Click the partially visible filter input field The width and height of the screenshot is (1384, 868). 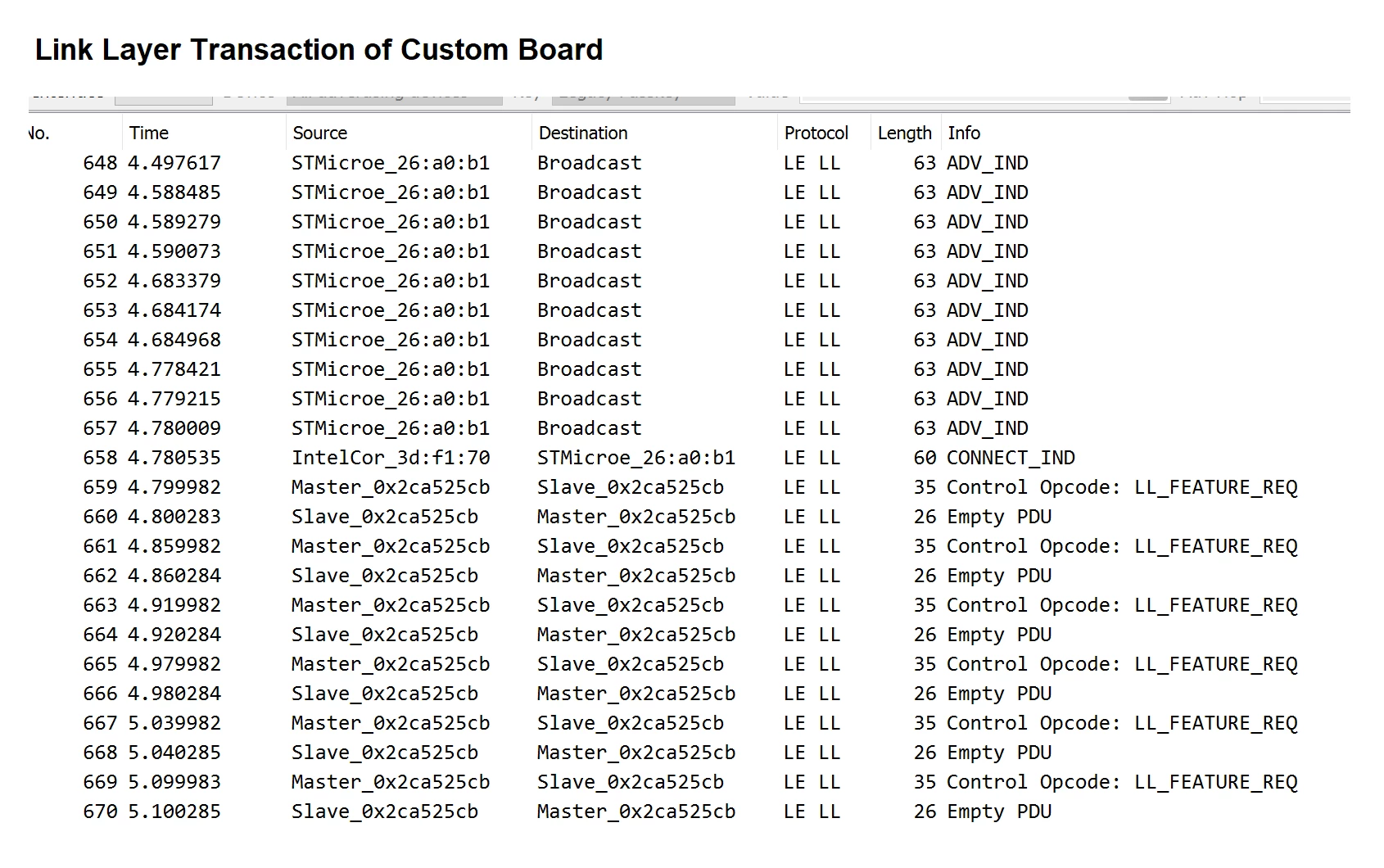click(984, 97)
